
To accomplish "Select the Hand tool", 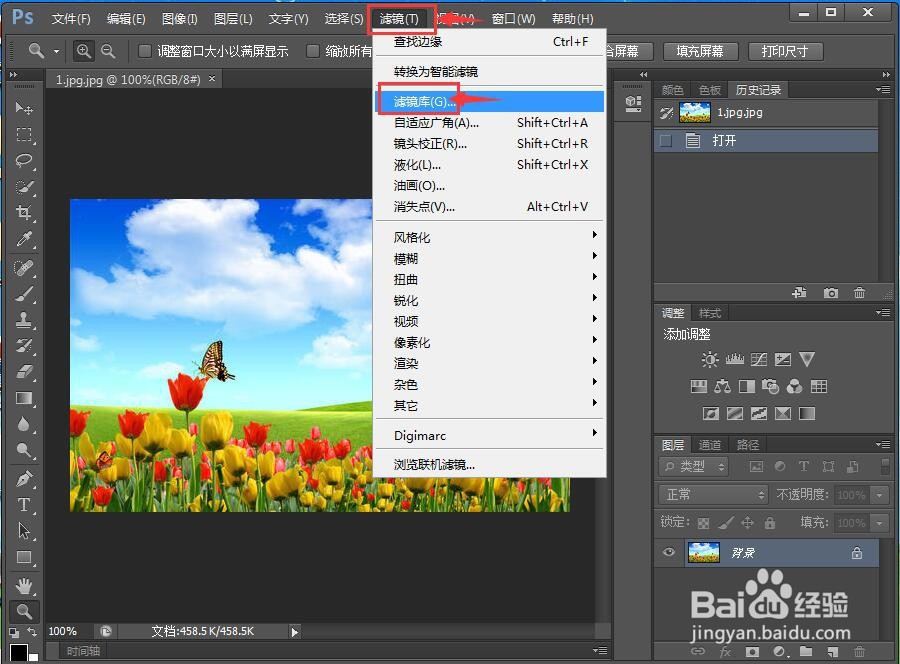I will [x=24, y=585].
